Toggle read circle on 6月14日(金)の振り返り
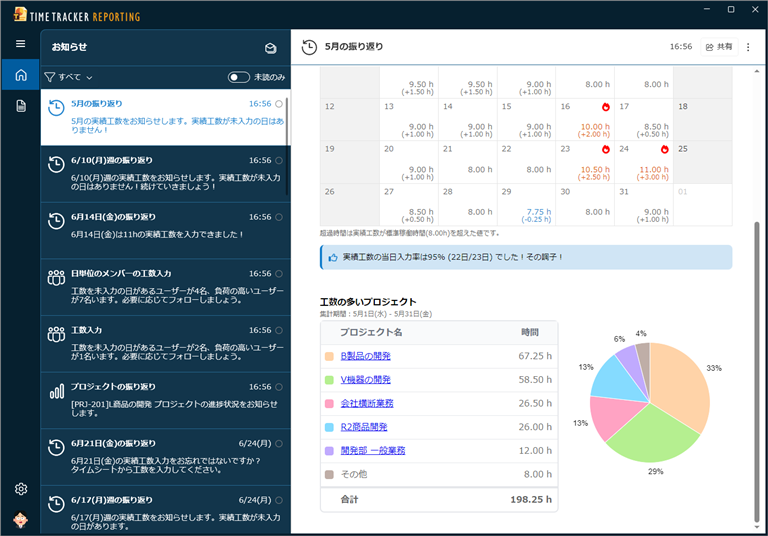Viewport: 768px width, 536px height. coord(279,217)
